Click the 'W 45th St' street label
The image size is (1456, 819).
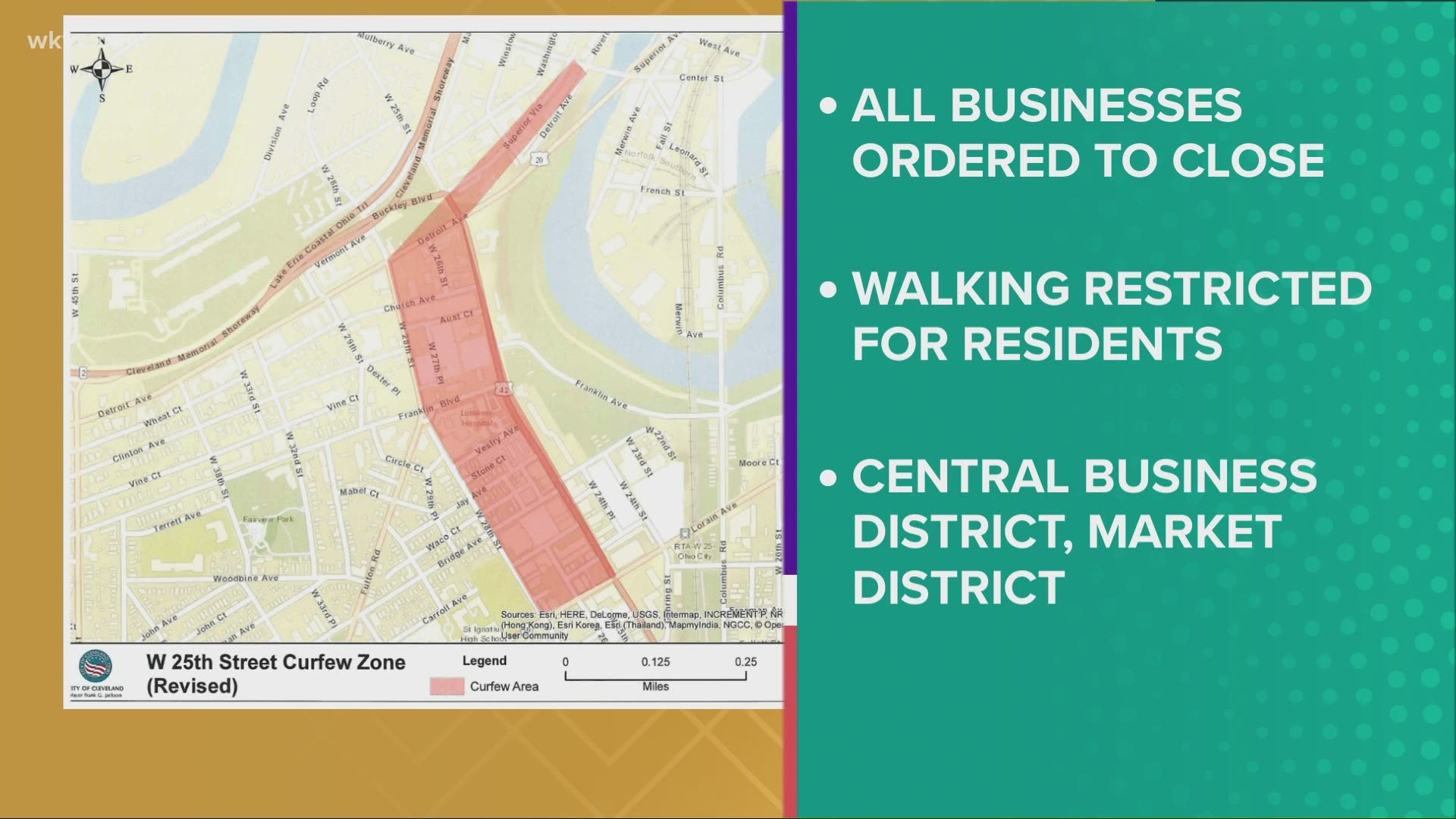(x=75, y=294)
